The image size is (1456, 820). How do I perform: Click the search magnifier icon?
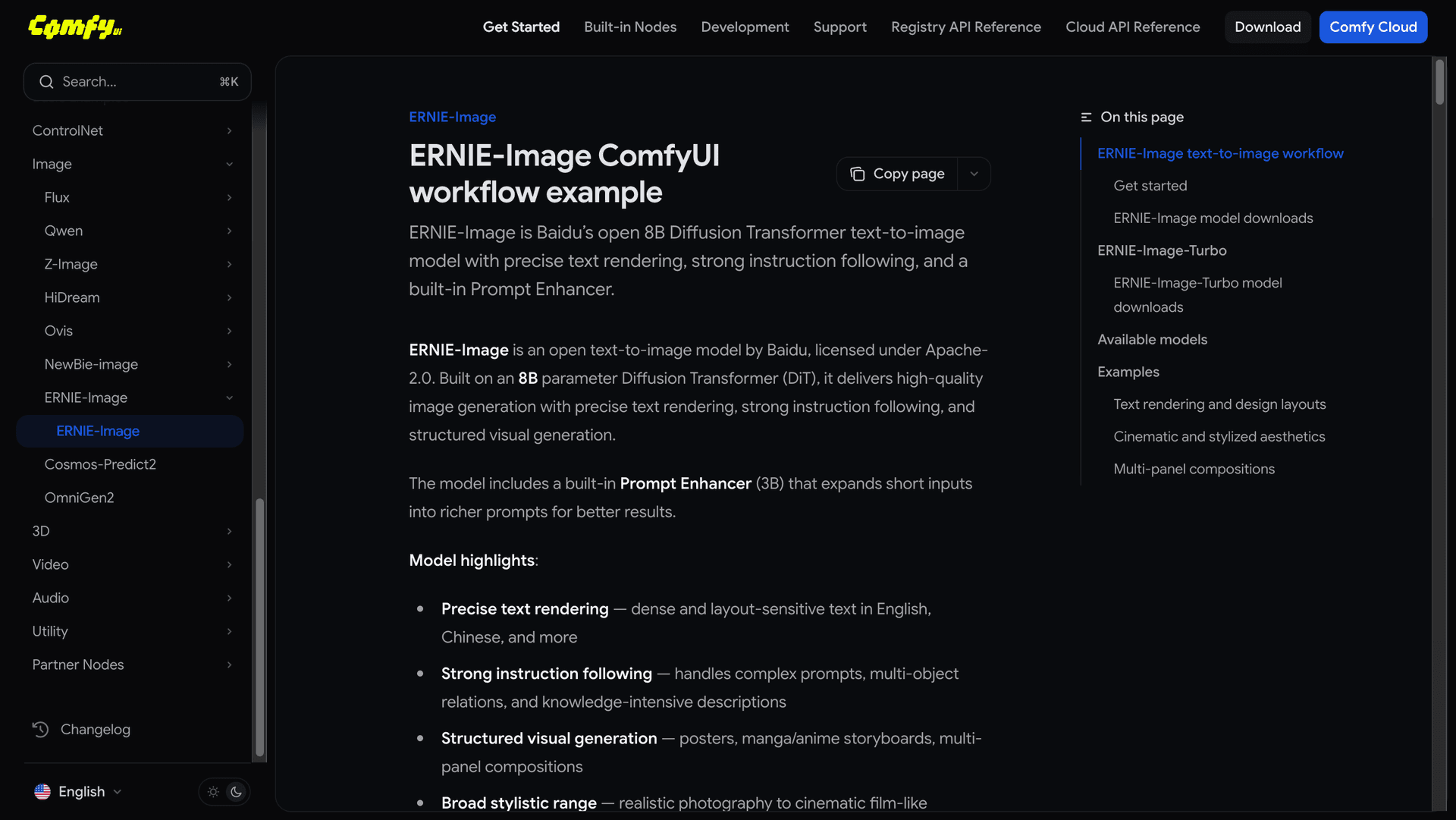coord(46,82)
